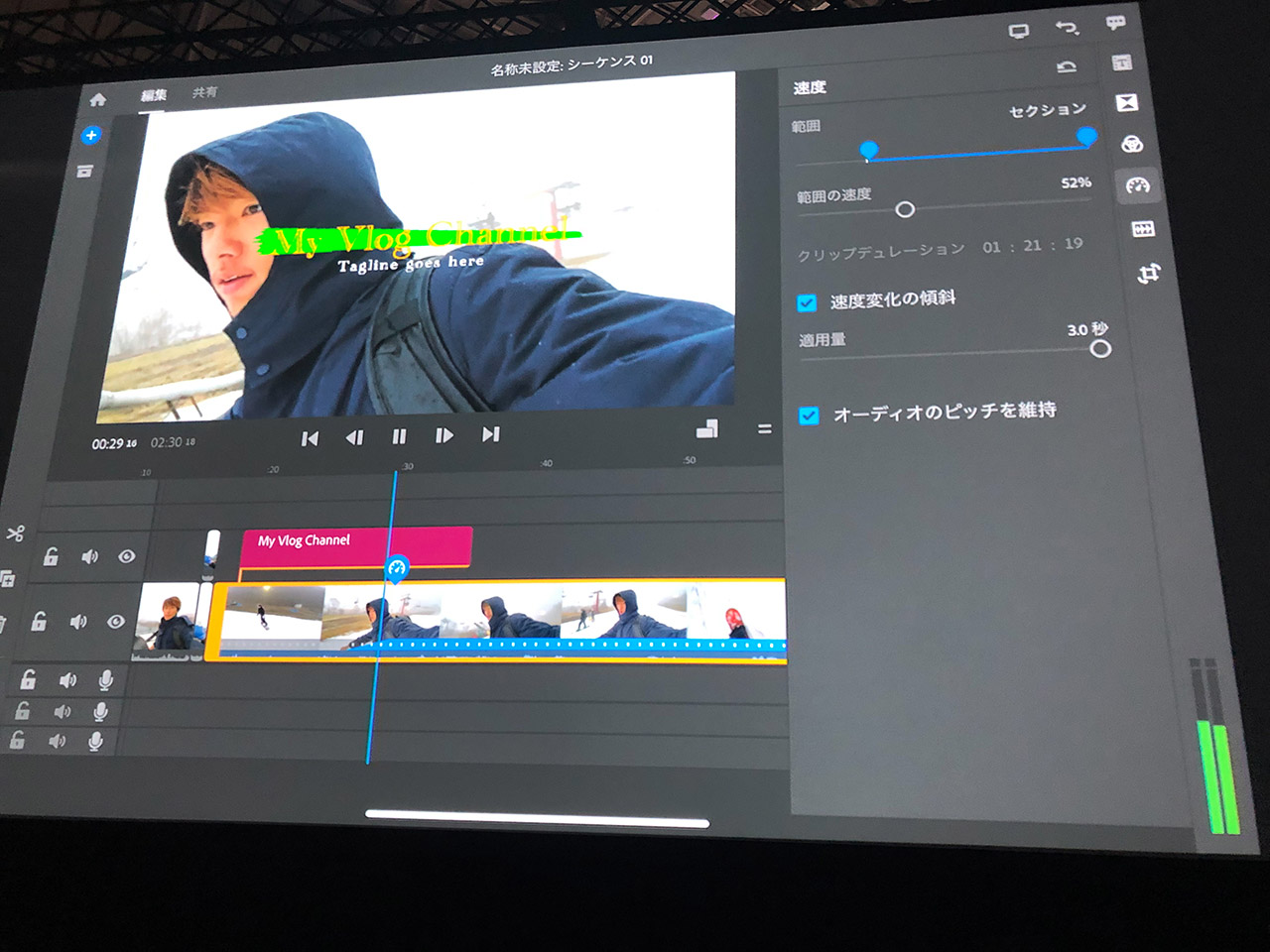Screen dimensions: 1270x952
Task: Select the Speed speedometer panel icon
Action: [x=1137, y=185]
